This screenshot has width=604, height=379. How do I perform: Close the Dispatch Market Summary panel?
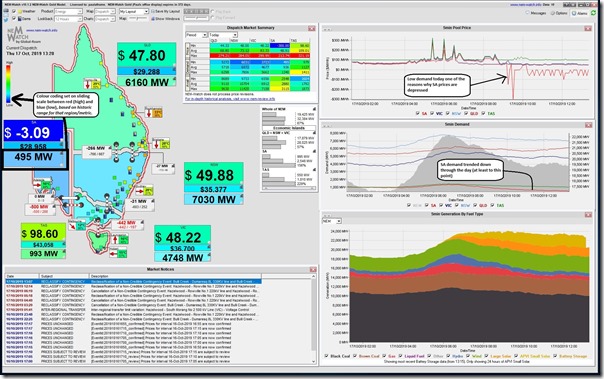pyautogui.click(x=311, y=29)
